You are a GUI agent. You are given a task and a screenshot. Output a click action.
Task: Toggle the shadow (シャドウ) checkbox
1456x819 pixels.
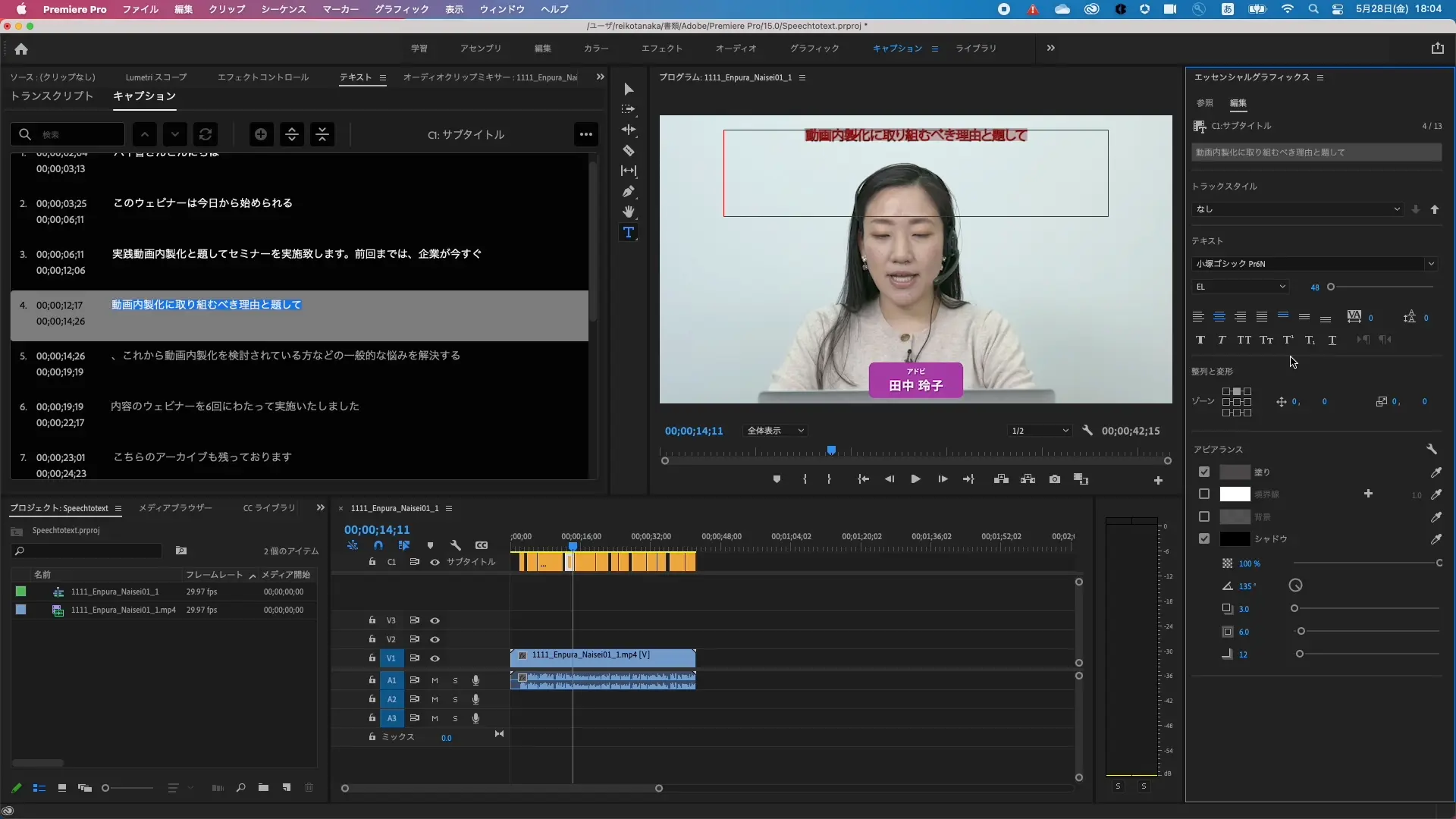click(1204, 538)
